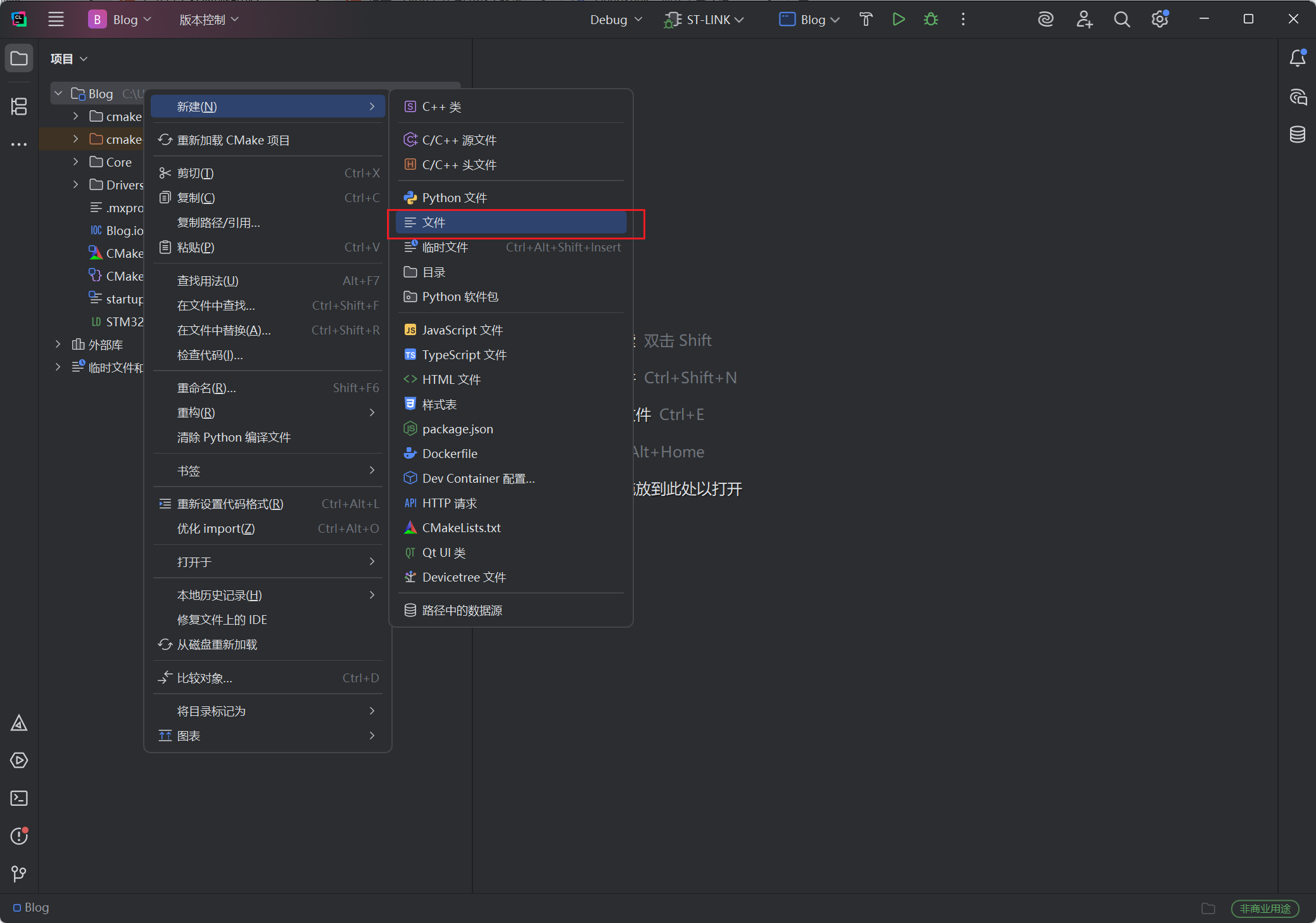Screen dimensions: 1316x923
Task: Open the Database tool icon on right
Action: pyautogui.click(x=1297, y=134)
